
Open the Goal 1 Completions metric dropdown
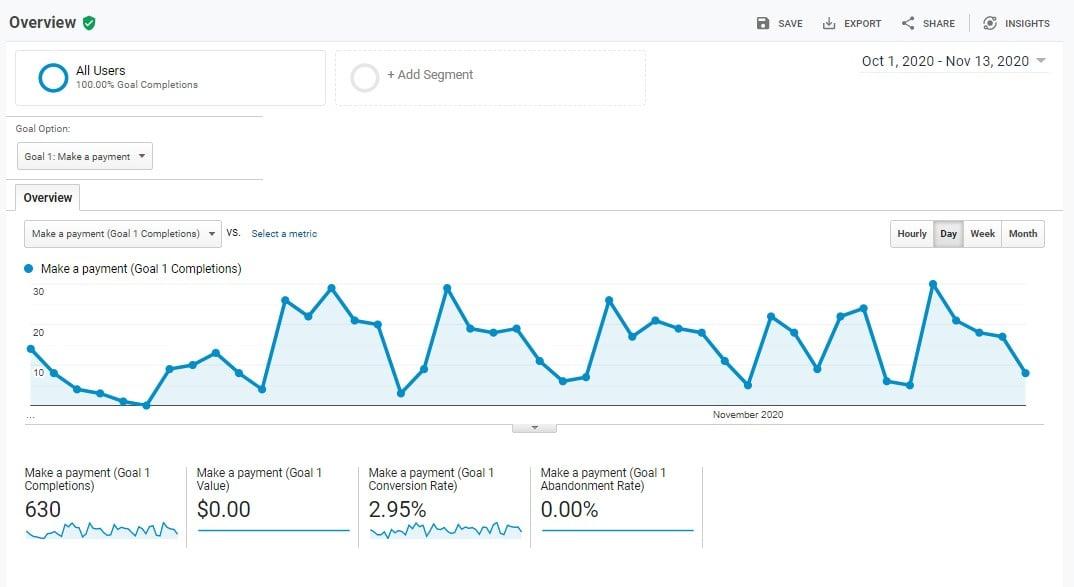click(122, 233)
